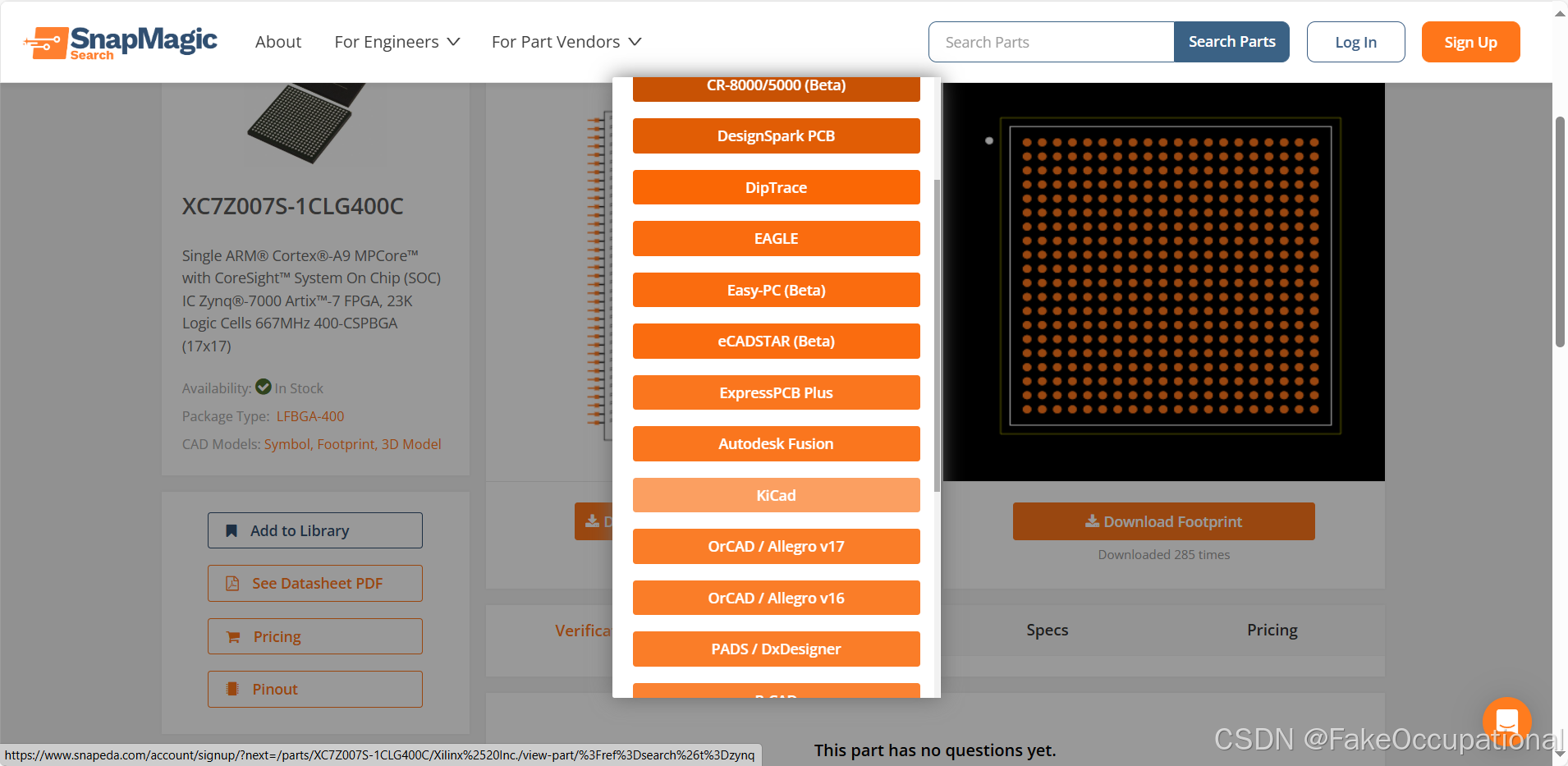Click the Sign Up button
This screenshot has width=1568, height=766.
1471,42
